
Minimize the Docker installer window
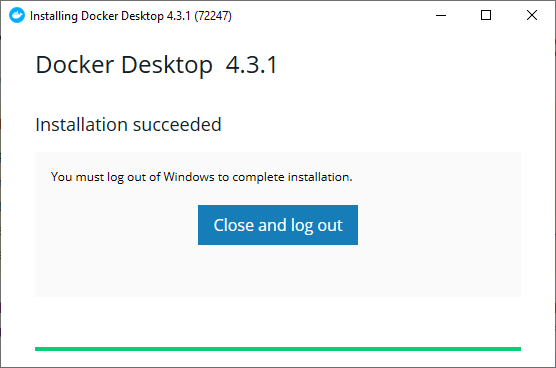click(441, 15)
